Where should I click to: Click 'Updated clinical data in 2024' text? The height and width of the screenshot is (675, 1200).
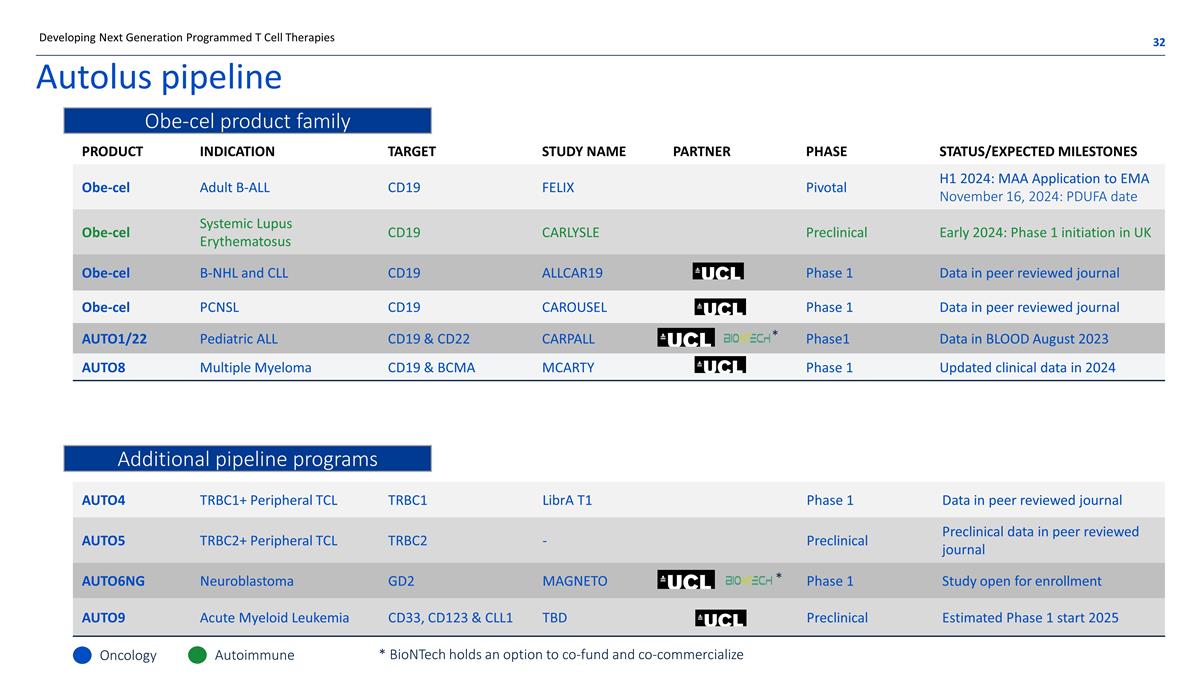click(1027, 367)
